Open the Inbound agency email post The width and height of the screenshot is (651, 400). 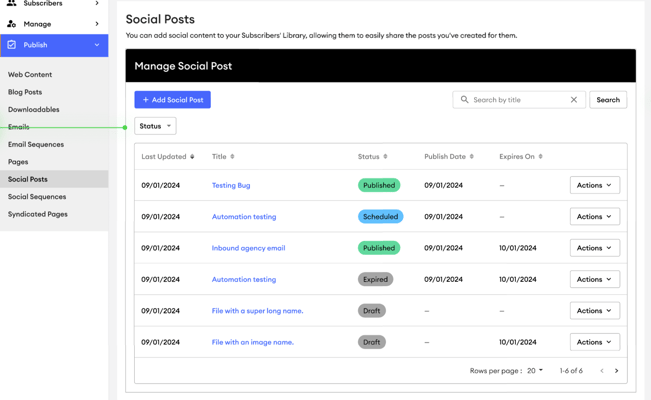click(248, 248)
